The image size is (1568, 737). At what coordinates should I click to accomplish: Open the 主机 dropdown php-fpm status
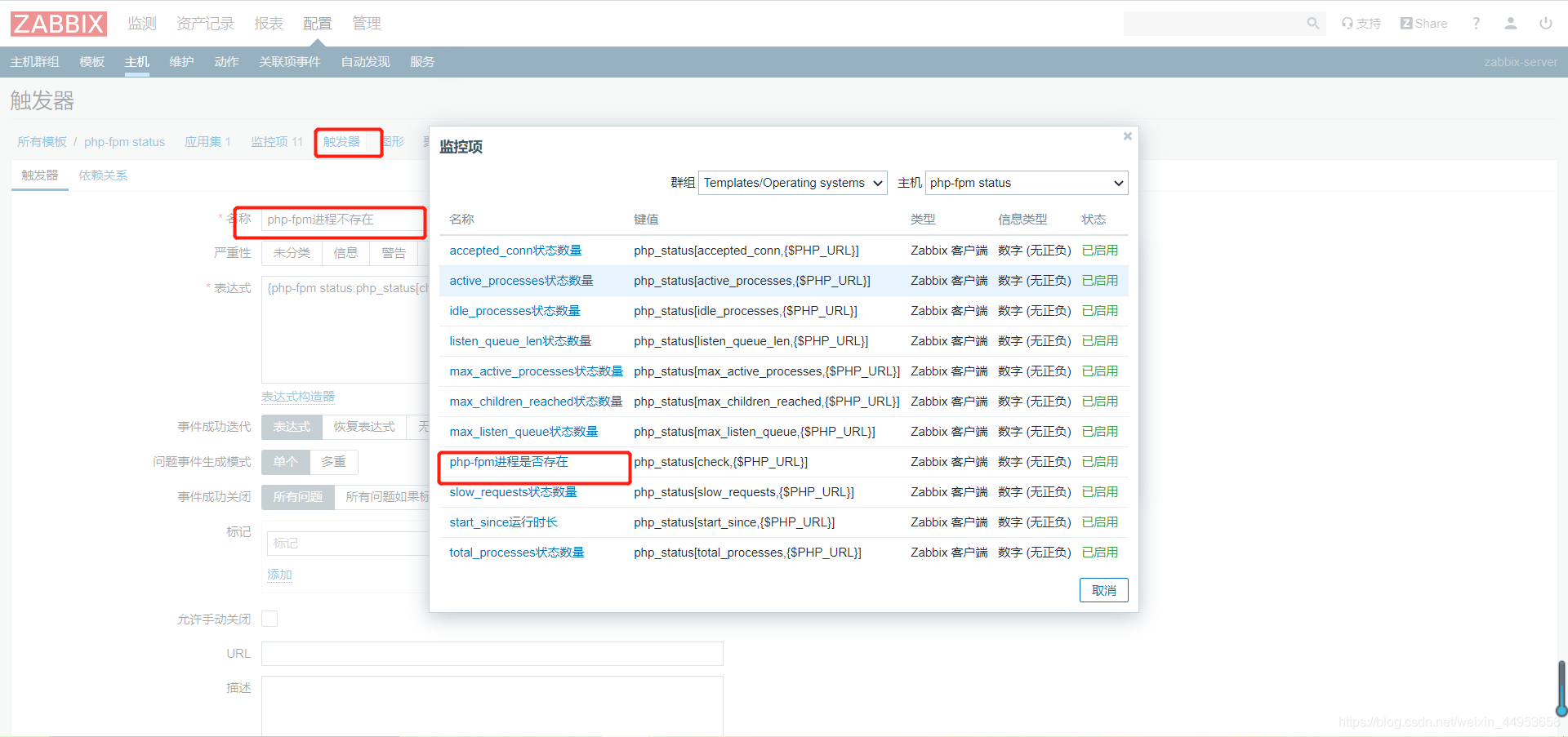click(1027, 183)
